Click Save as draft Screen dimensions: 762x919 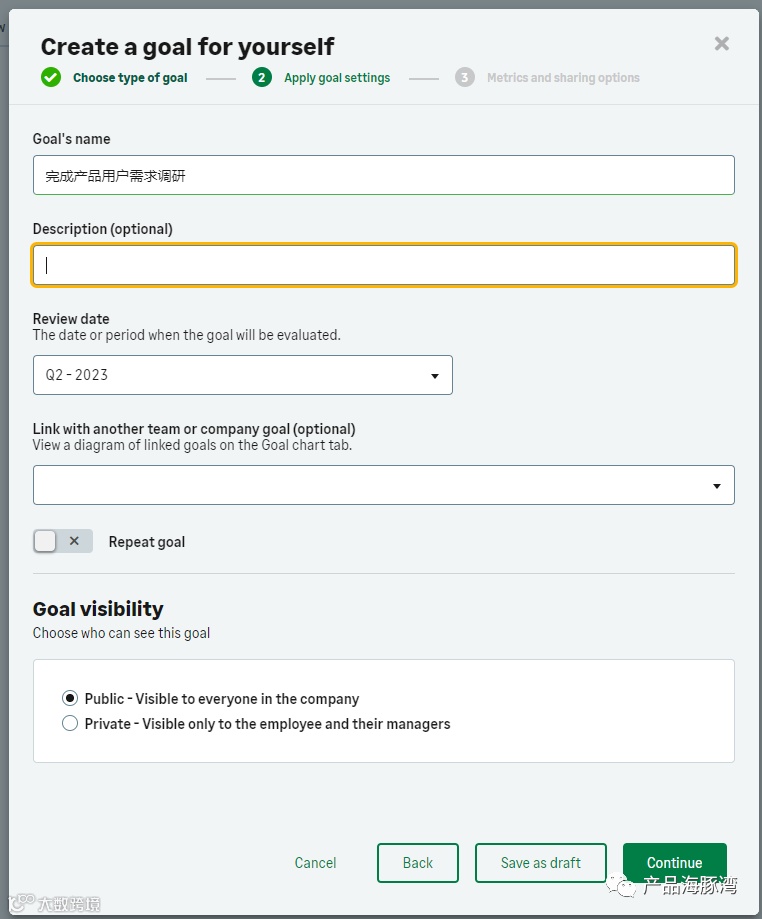point(540,863)
